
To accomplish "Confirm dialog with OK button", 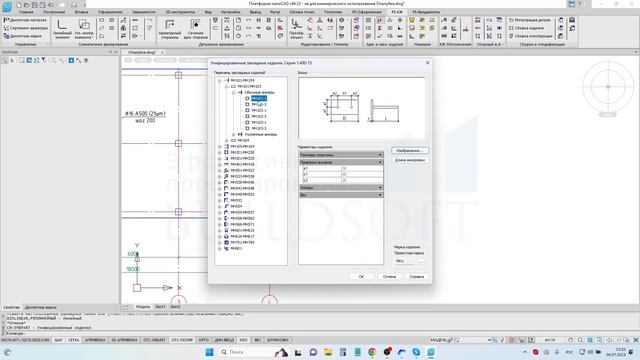I will [361, 277].
